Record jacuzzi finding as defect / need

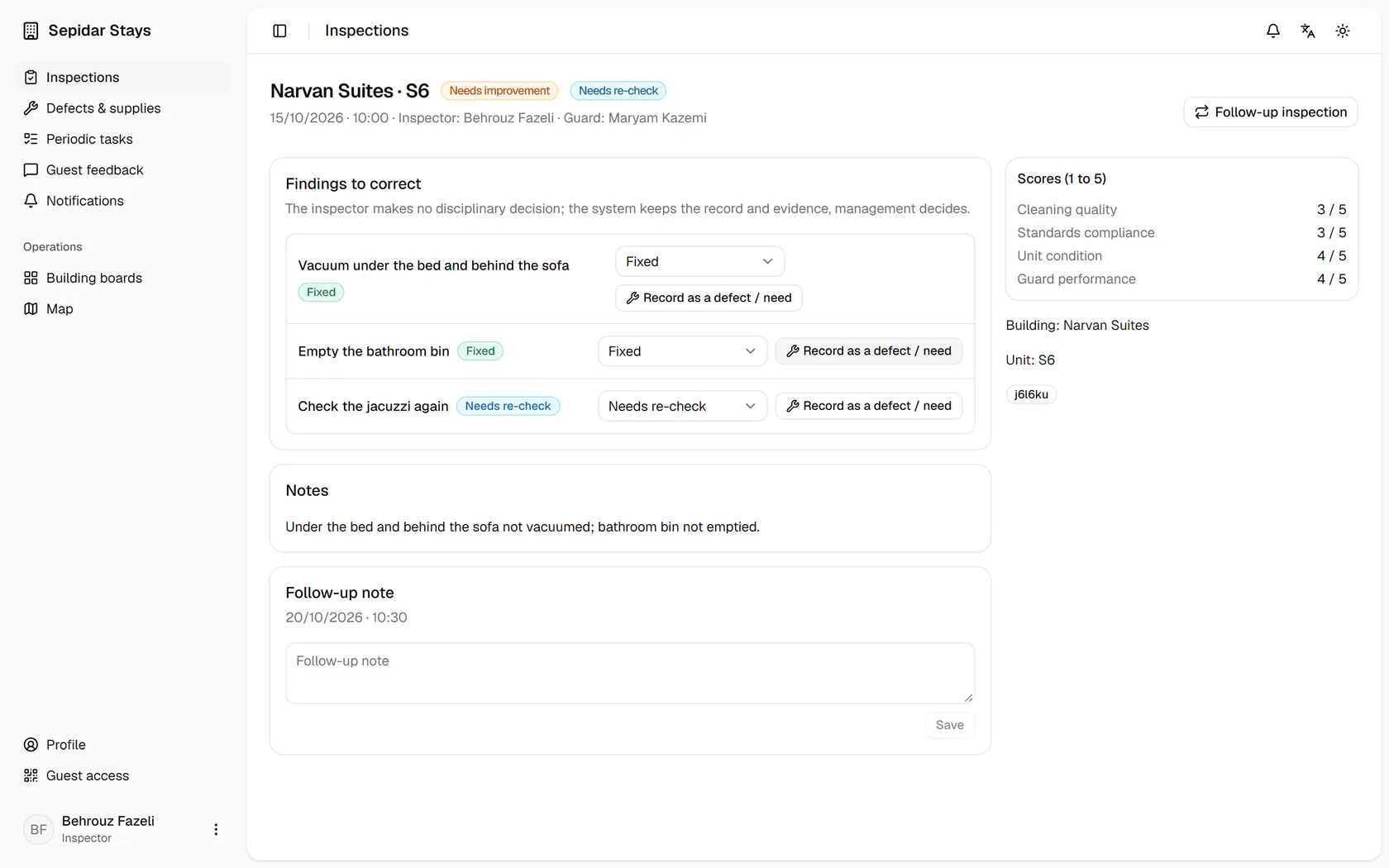[x=868, y=406]
